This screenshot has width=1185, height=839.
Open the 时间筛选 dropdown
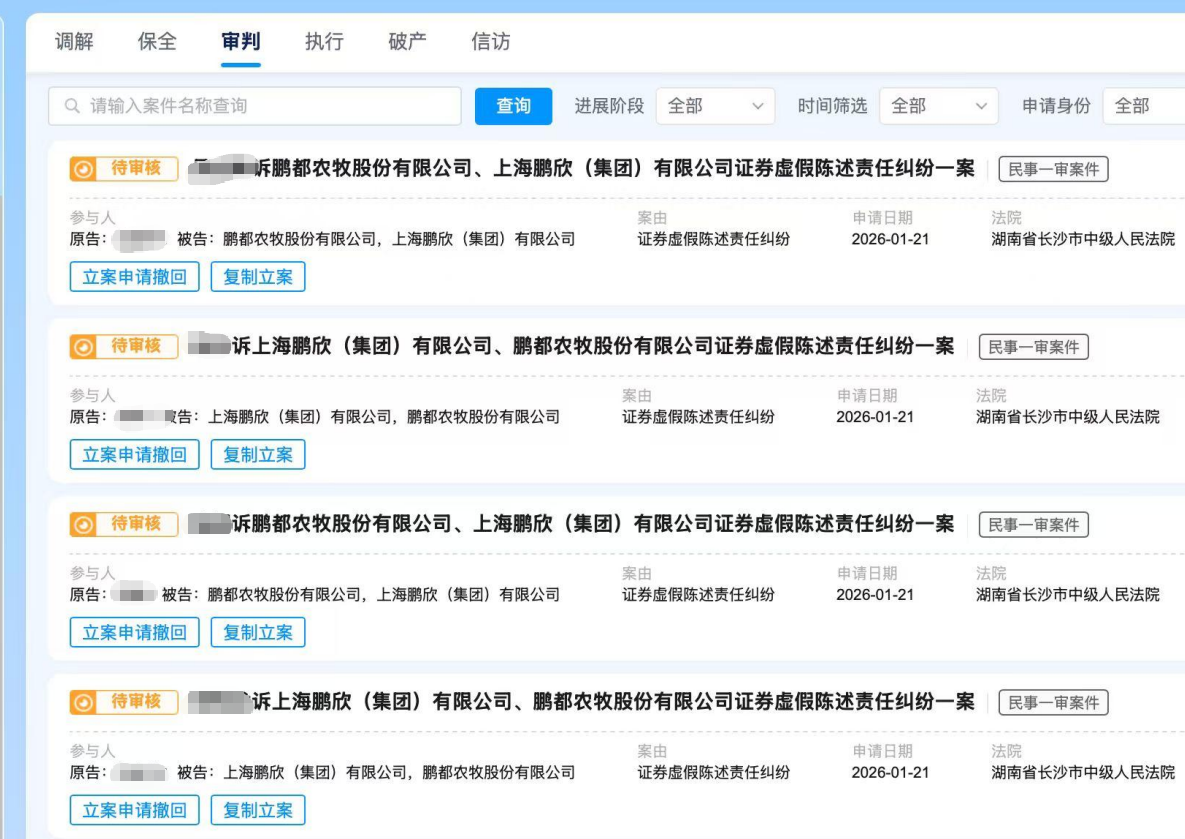[x=939, y=105]
